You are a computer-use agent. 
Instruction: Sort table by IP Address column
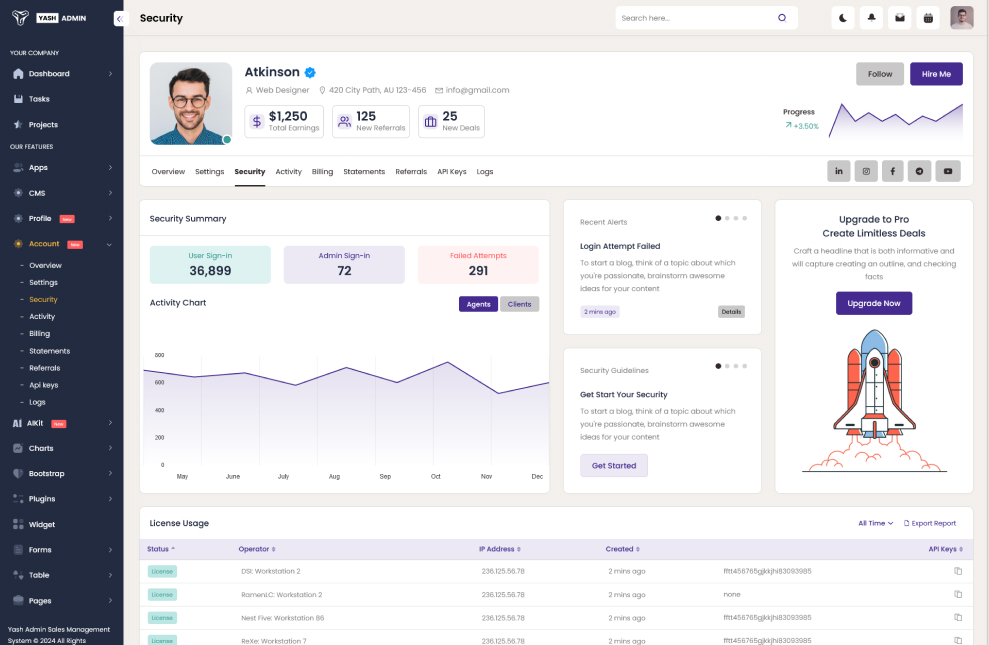click(500, 549)
